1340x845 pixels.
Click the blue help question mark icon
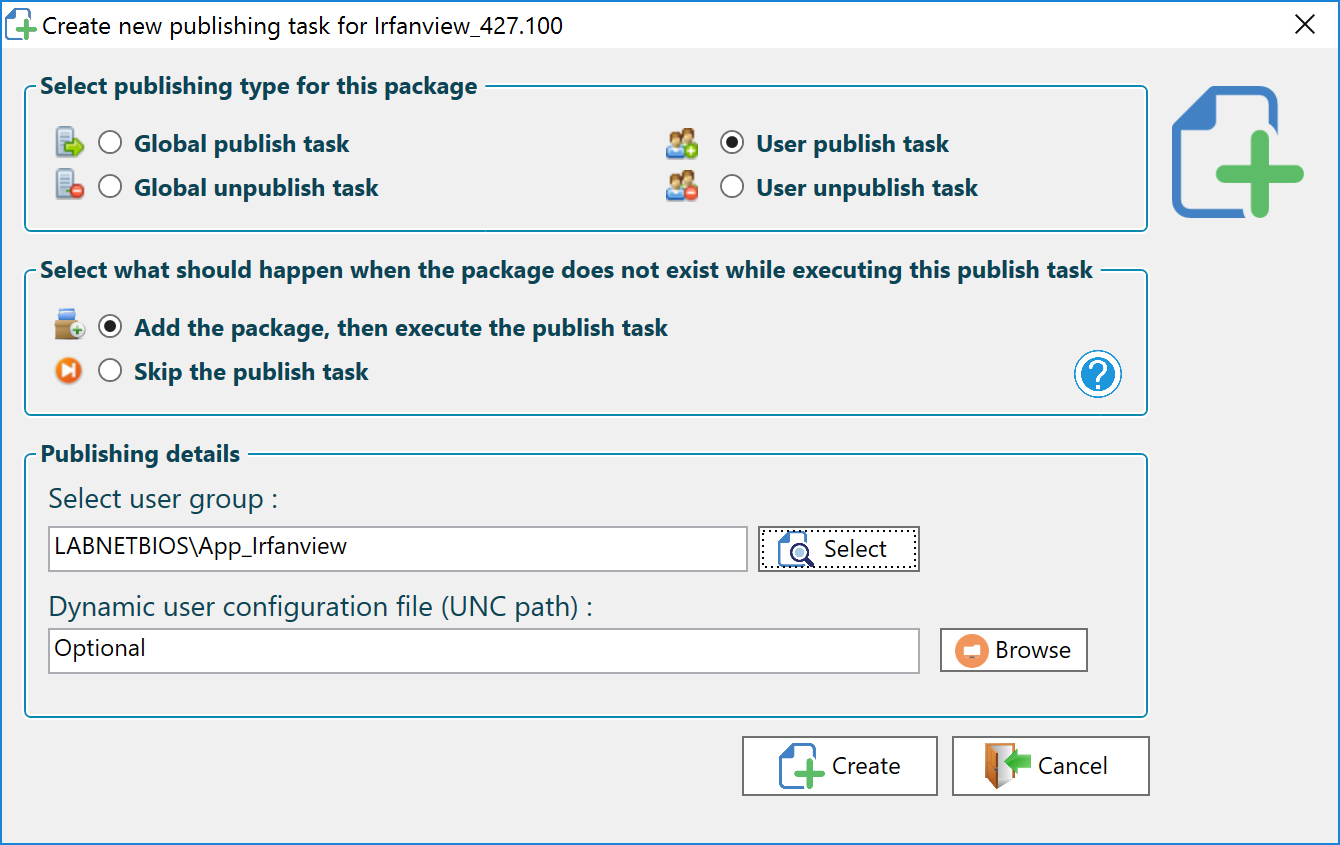(x=1097, y=375)
